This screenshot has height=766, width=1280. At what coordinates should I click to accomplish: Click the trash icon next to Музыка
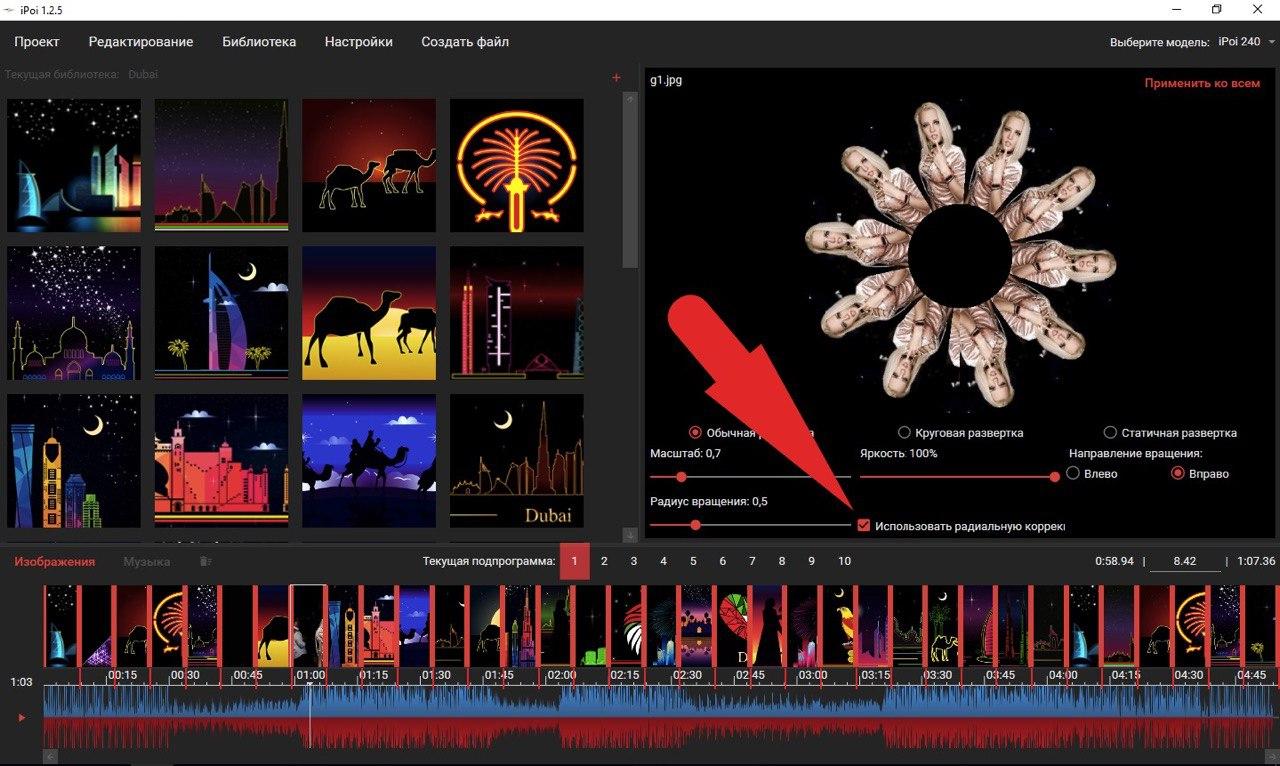click(x=206, y=562)
